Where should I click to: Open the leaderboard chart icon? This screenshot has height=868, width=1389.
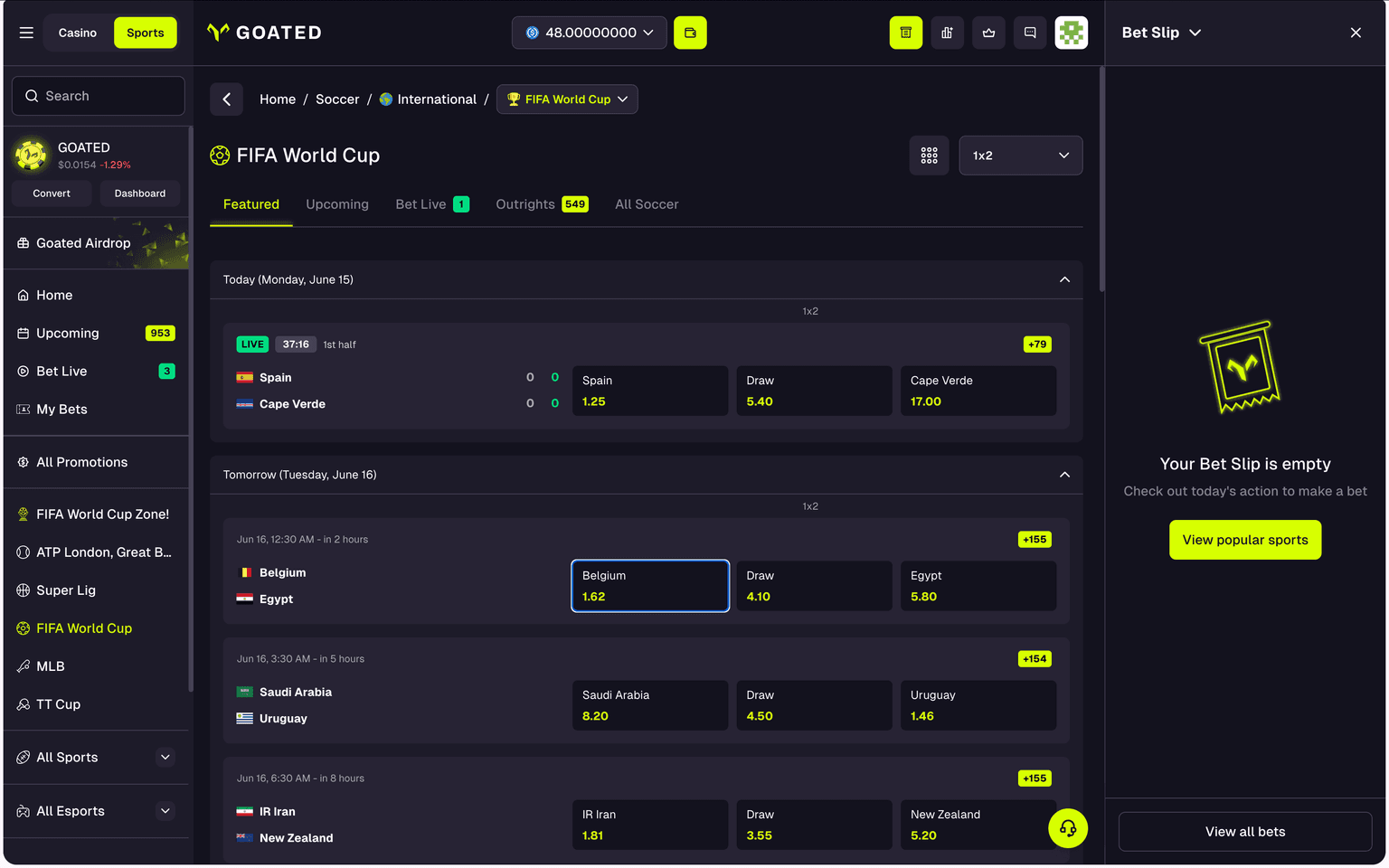point(947,33)
